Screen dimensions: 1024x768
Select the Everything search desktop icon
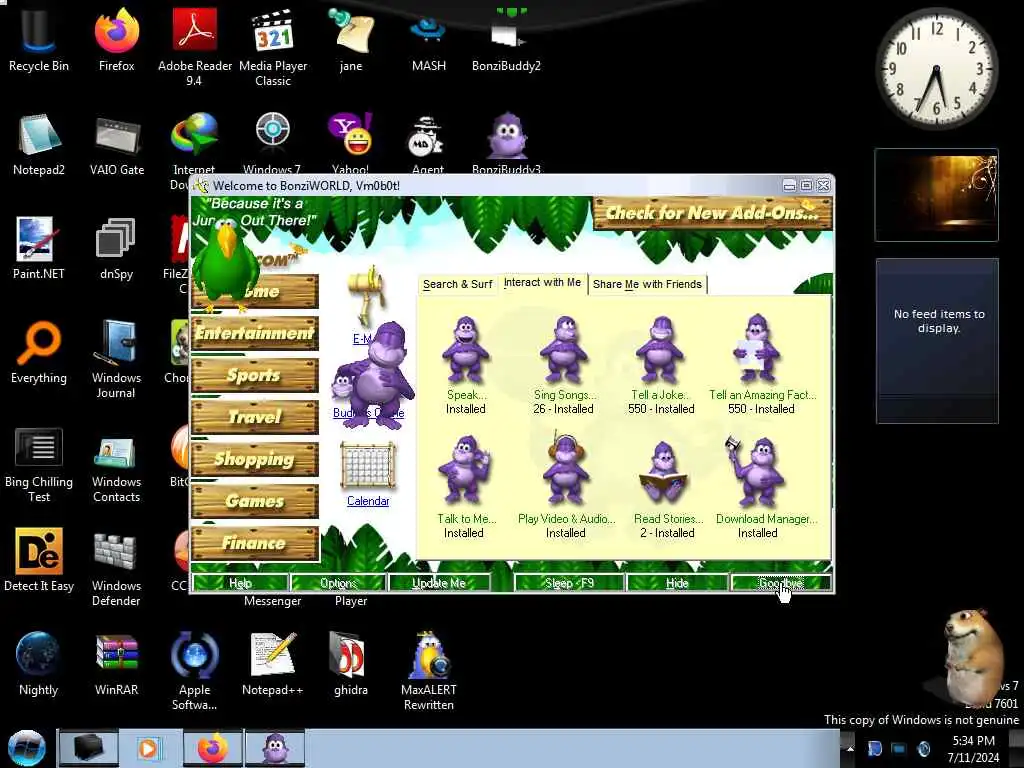click(39, 353)
